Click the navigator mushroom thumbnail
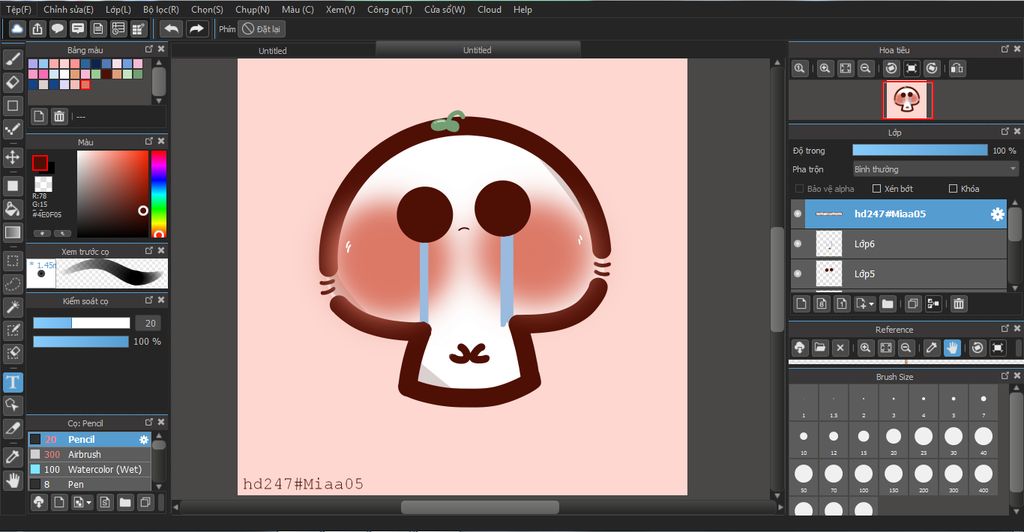1024x532 pixels. tap(908, 101)
